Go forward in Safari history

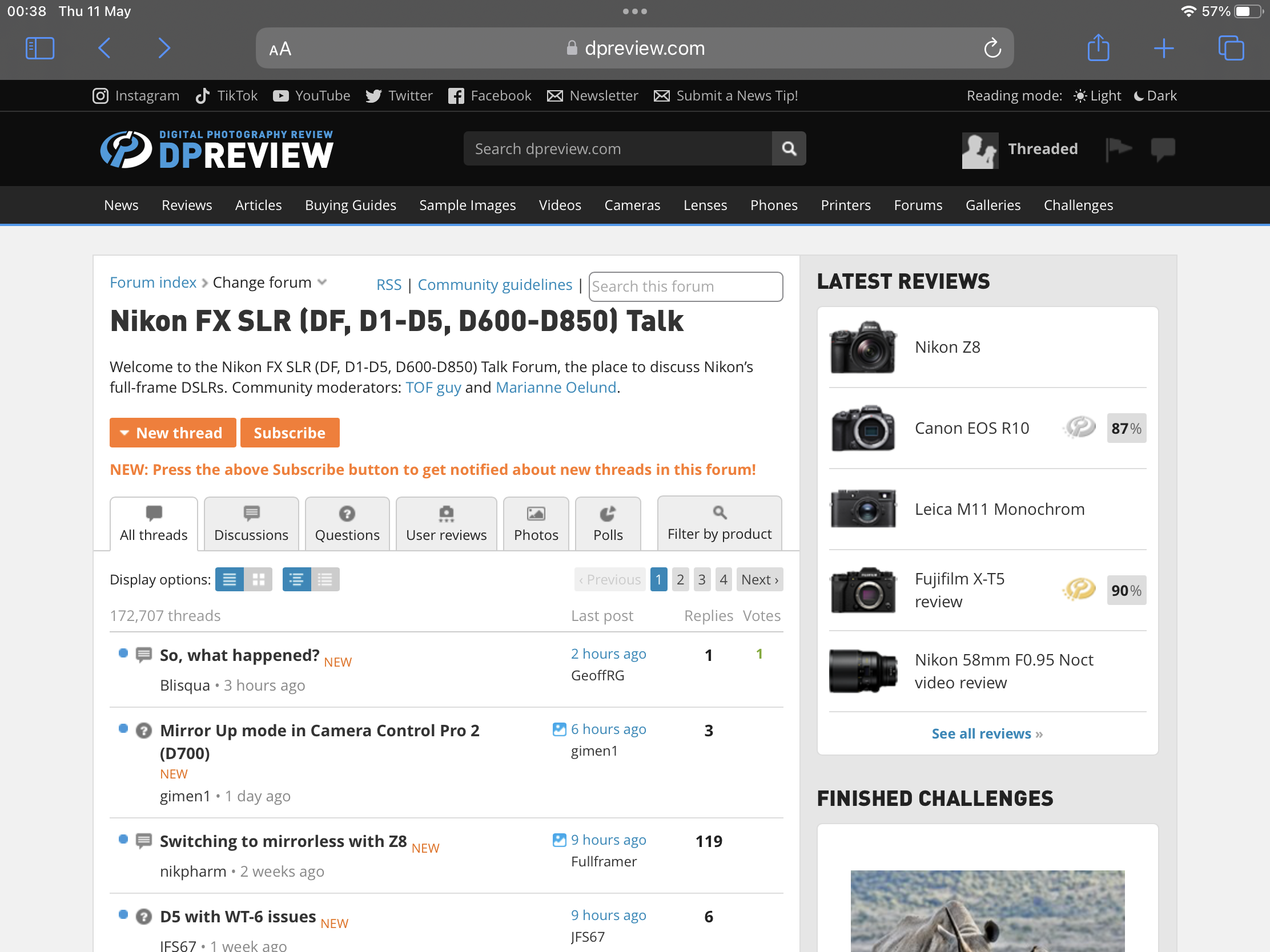point(164,48)
